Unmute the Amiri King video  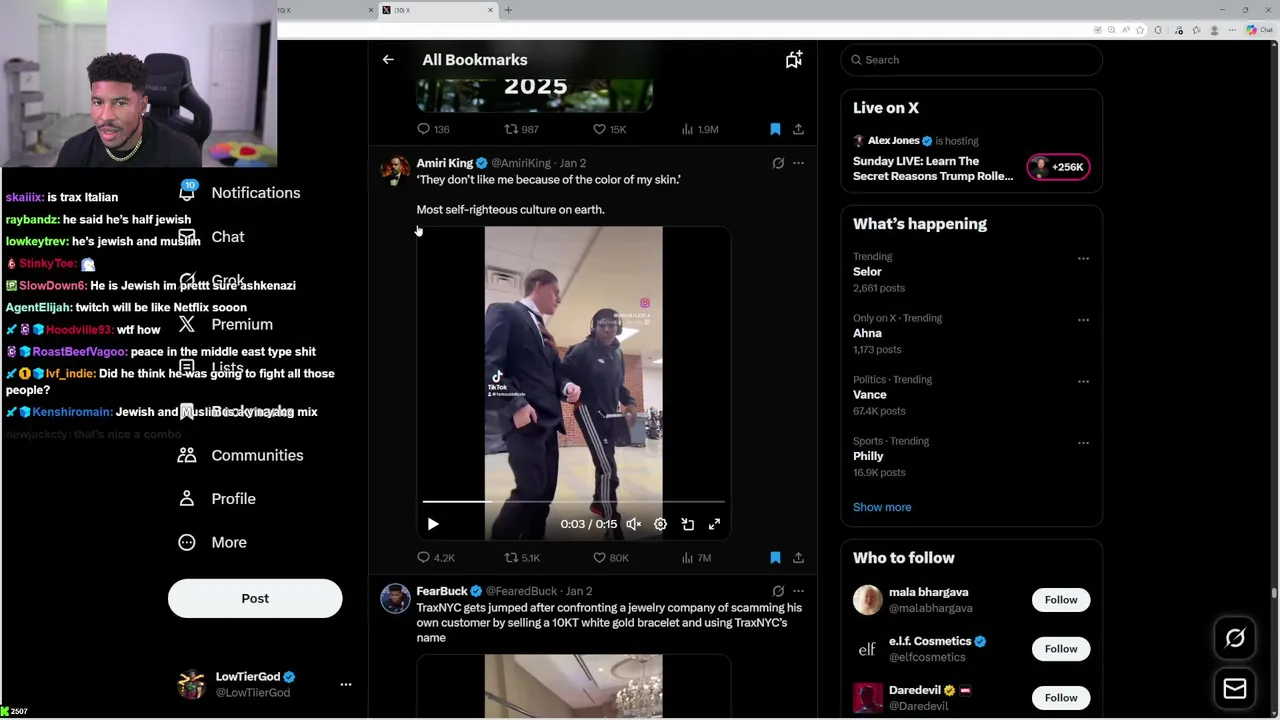pos(633,524)
